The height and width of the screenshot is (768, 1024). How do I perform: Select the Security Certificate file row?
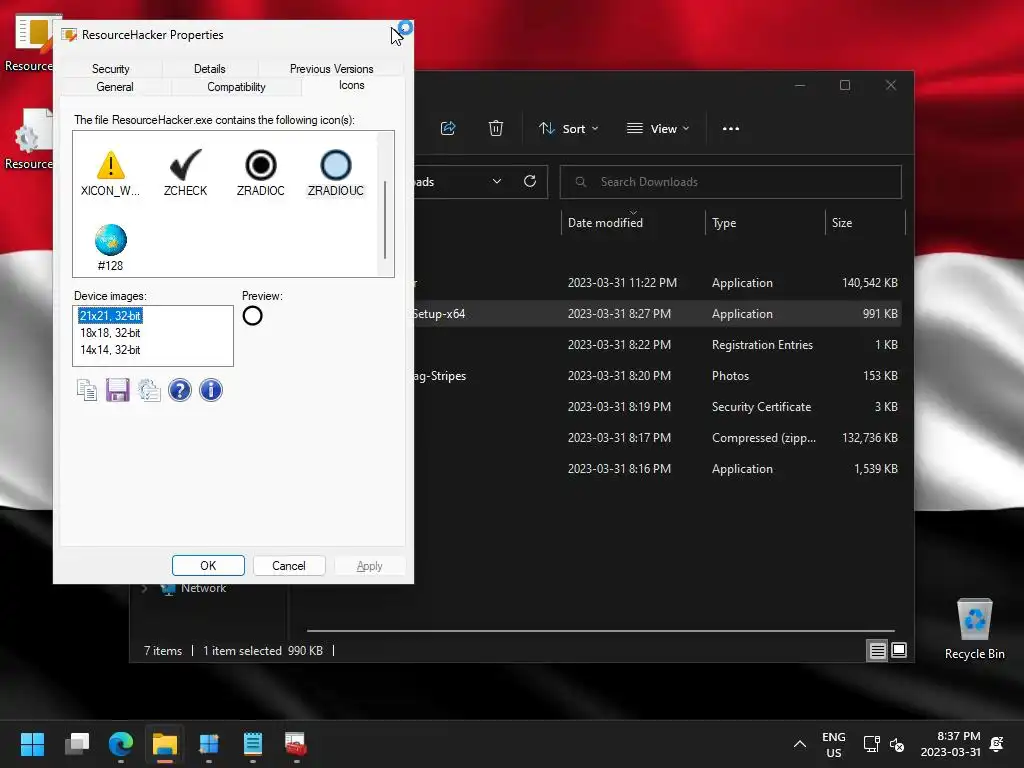point(660,407)
